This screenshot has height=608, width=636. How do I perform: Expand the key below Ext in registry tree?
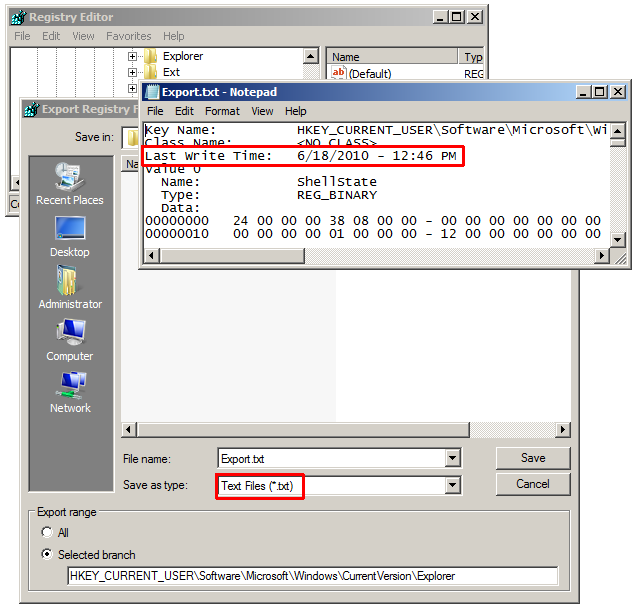[132, 88]
